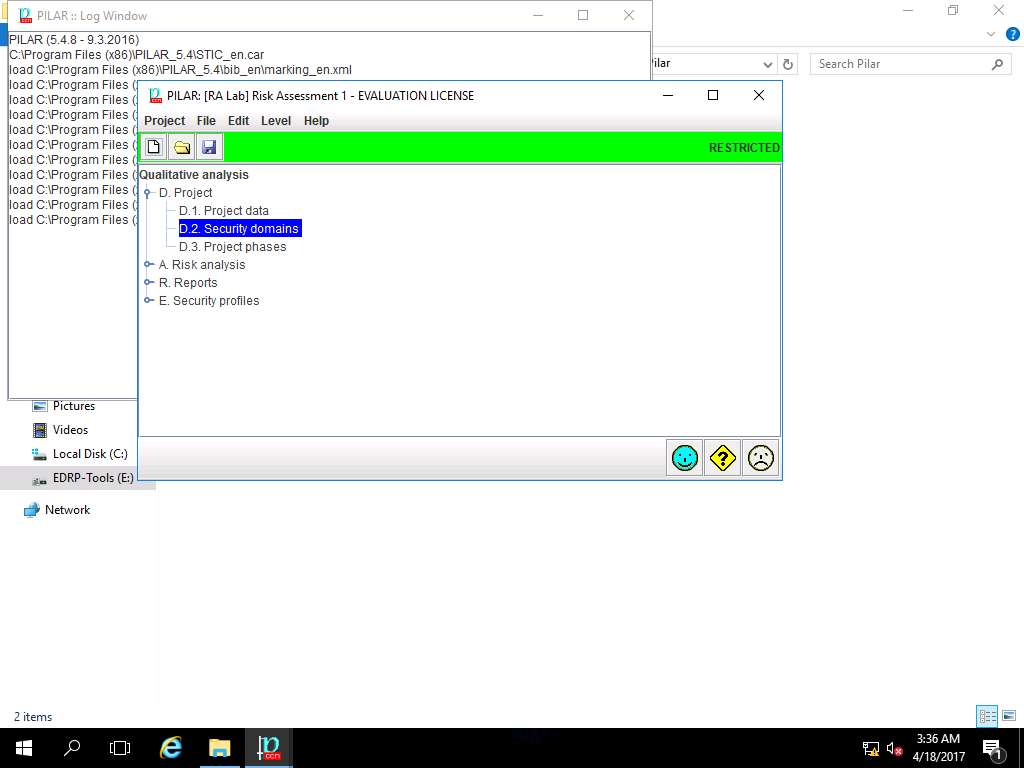Click the Explorer refresh button
Screen dimensions: 1024x768
click(788, 64)
